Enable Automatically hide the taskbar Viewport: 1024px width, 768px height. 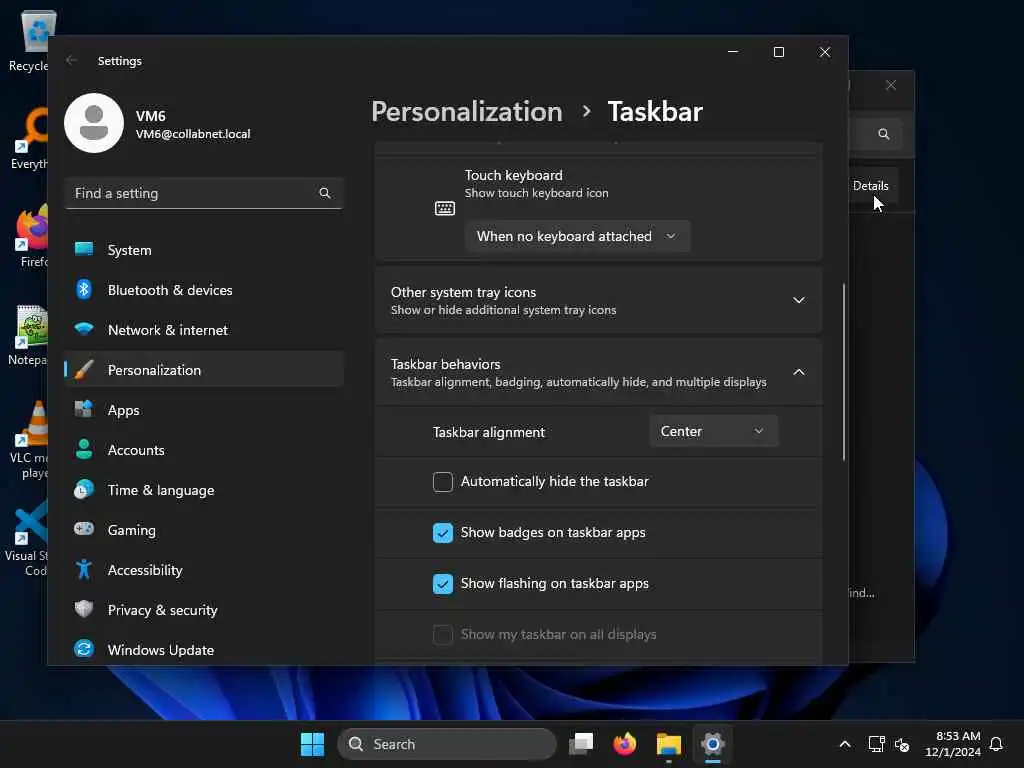(x=443, y=482)
